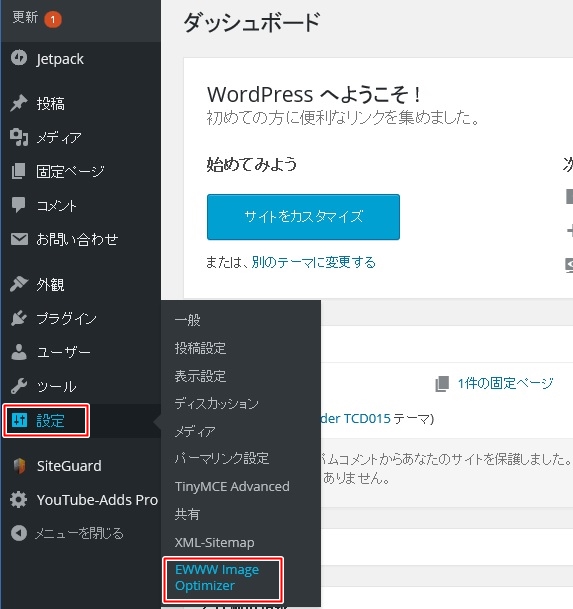Click the envelope icon beside お問い合わせ
The height and width of the screenshot is (609, 573).
[19, 239]
